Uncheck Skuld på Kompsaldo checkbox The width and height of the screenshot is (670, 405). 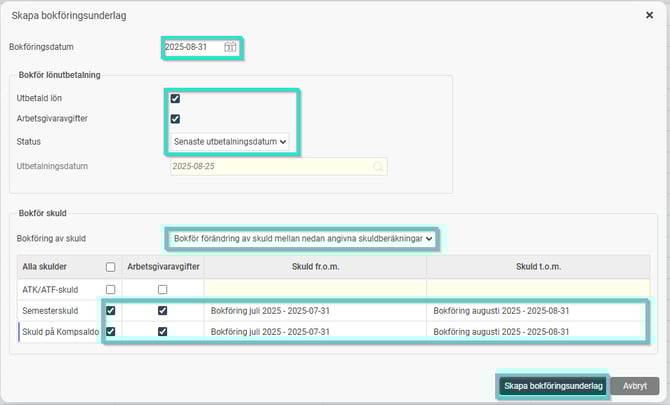pyautogui.click(x=109, y=331)
